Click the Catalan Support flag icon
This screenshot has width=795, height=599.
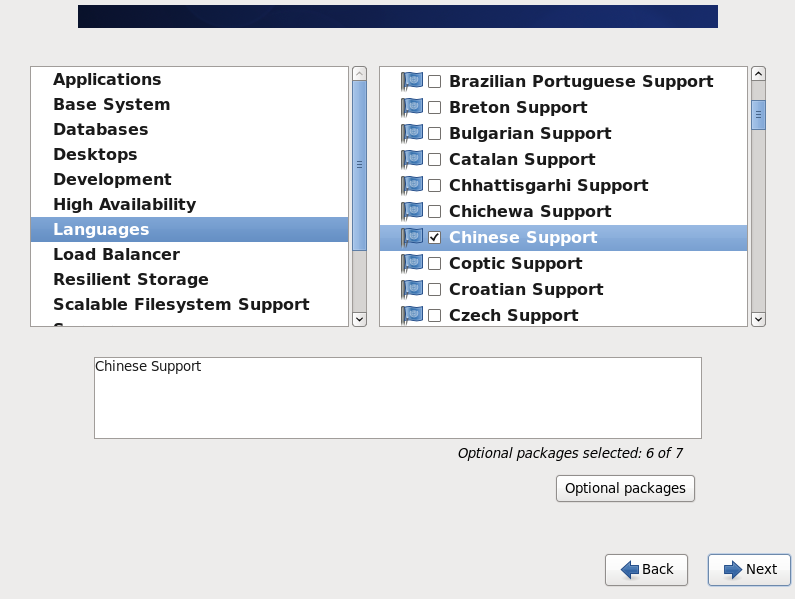pos(412,160)
